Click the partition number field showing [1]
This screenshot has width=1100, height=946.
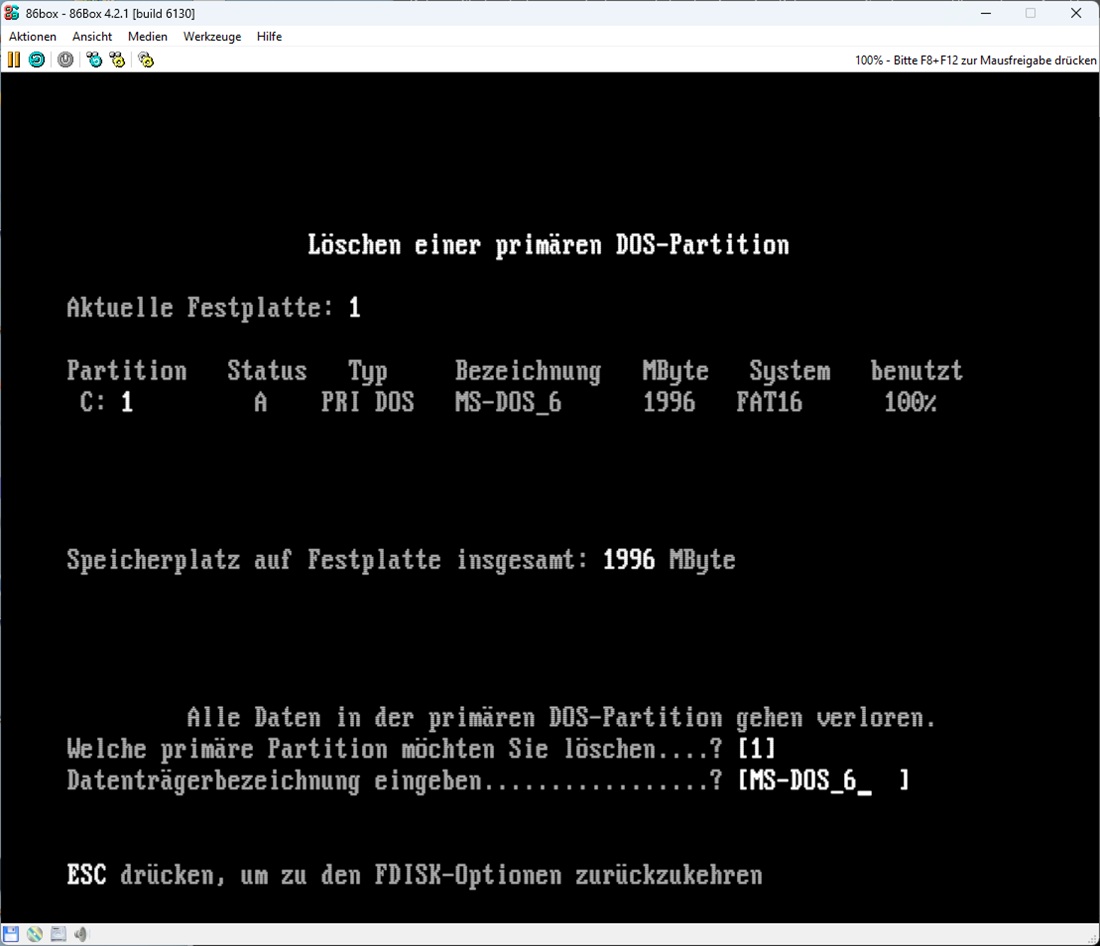pyautogui.click(x=756, y=749)
